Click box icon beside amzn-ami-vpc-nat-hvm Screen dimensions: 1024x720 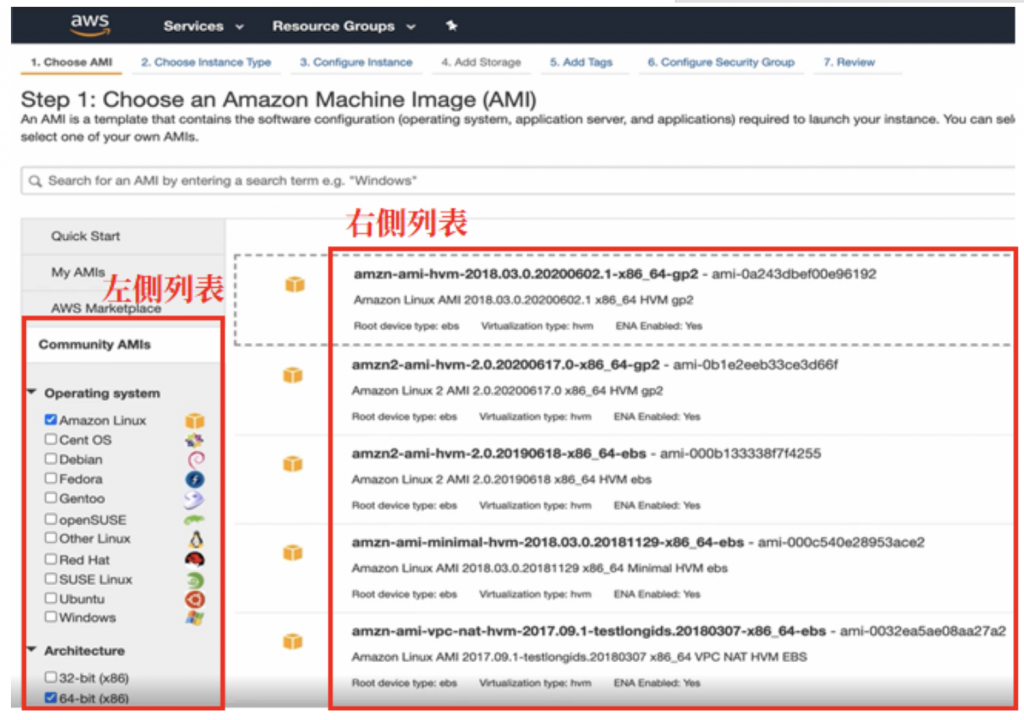coord(293,641)
